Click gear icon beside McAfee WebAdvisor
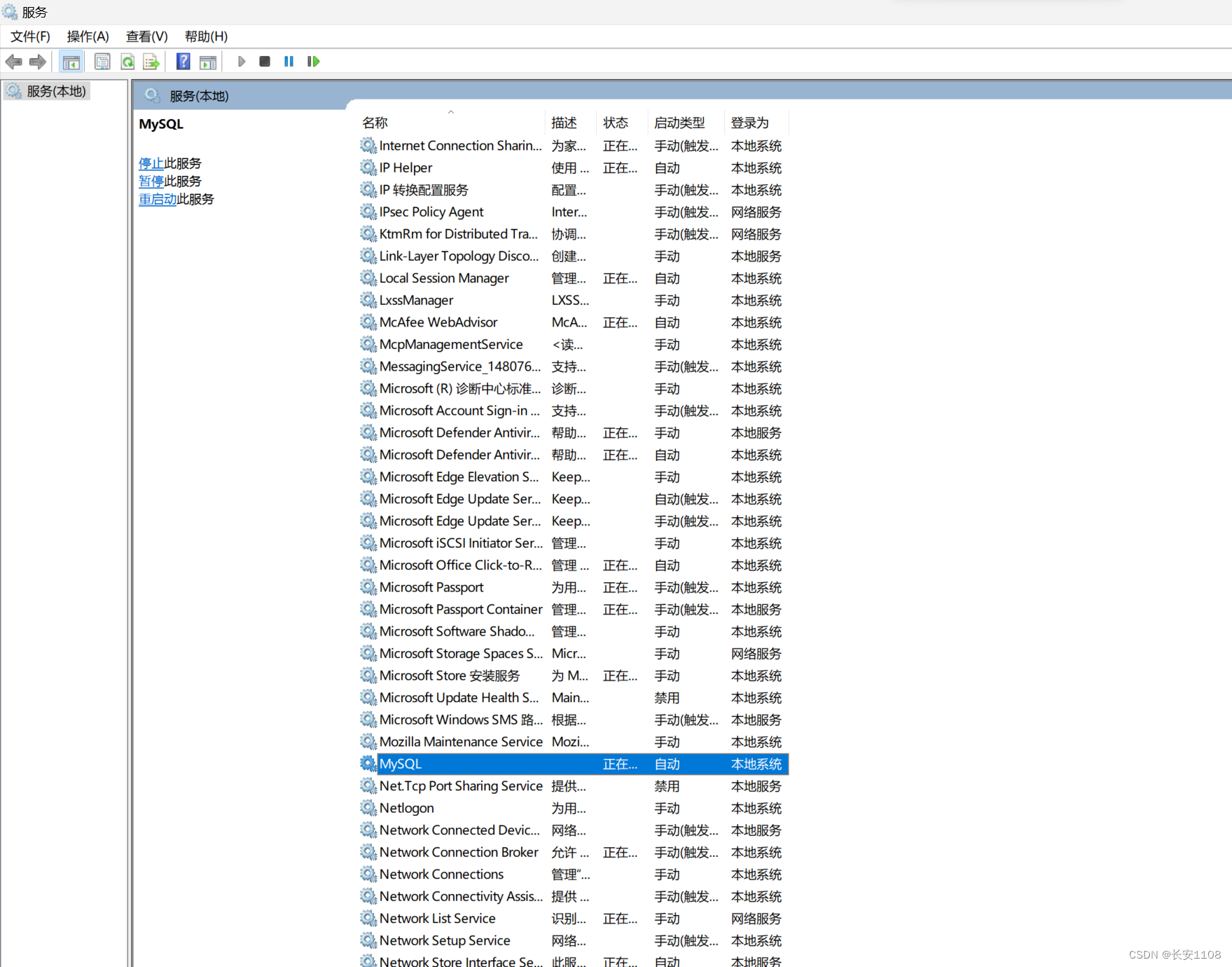 (x=368, y=322)
